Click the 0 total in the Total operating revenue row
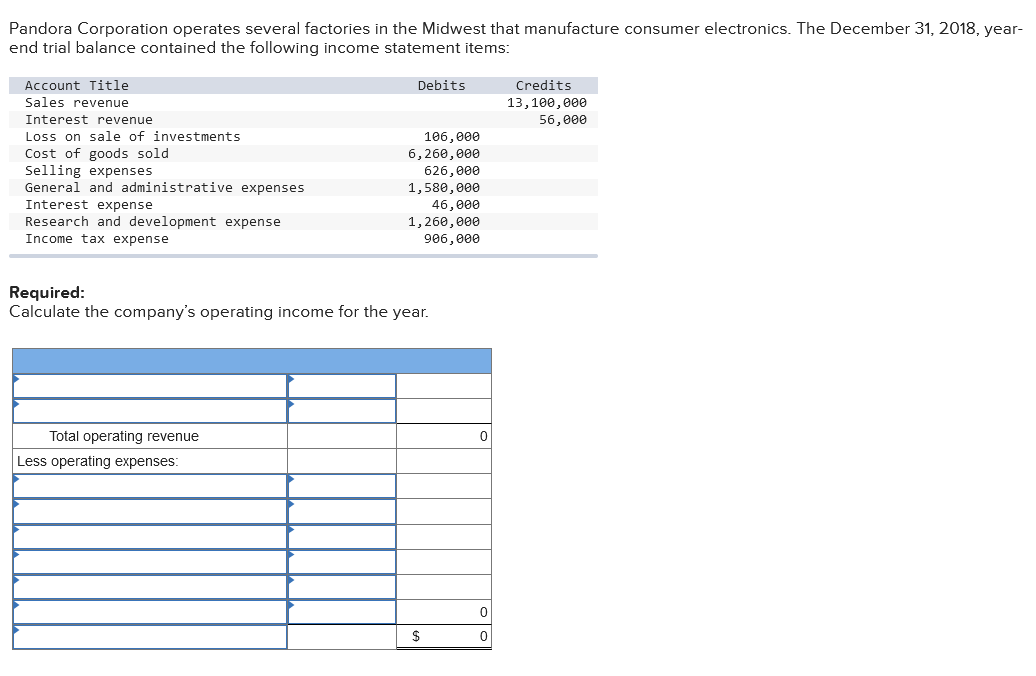 coord(444,436)
